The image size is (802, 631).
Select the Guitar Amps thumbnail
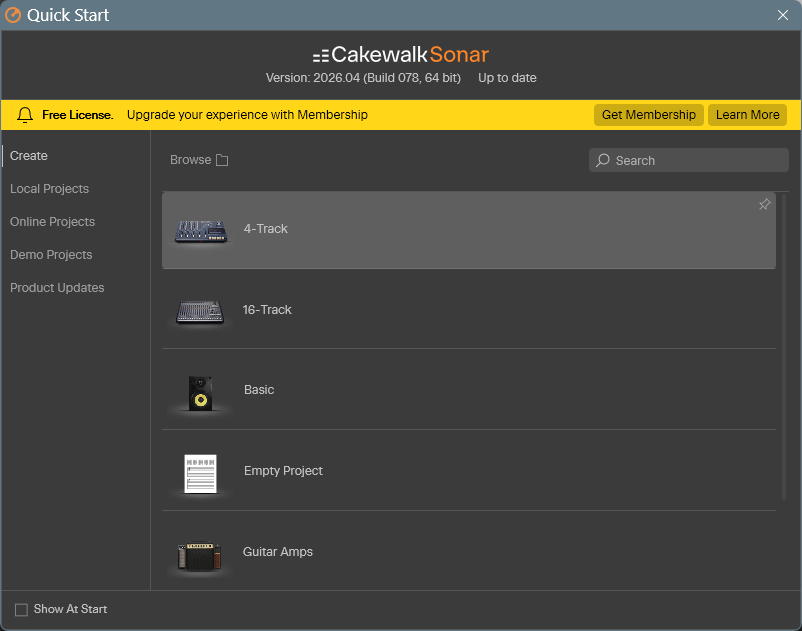pyautogui.click(x=199, y=556)
